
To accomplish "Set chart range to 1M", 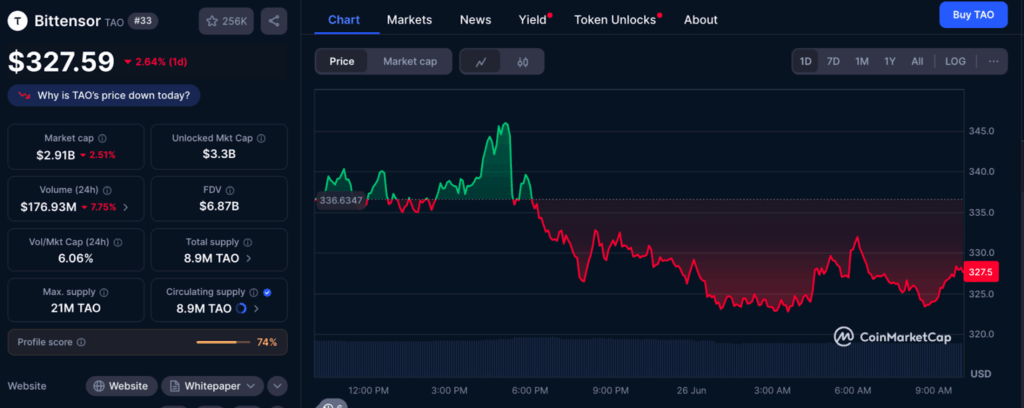I will point(862,61).
